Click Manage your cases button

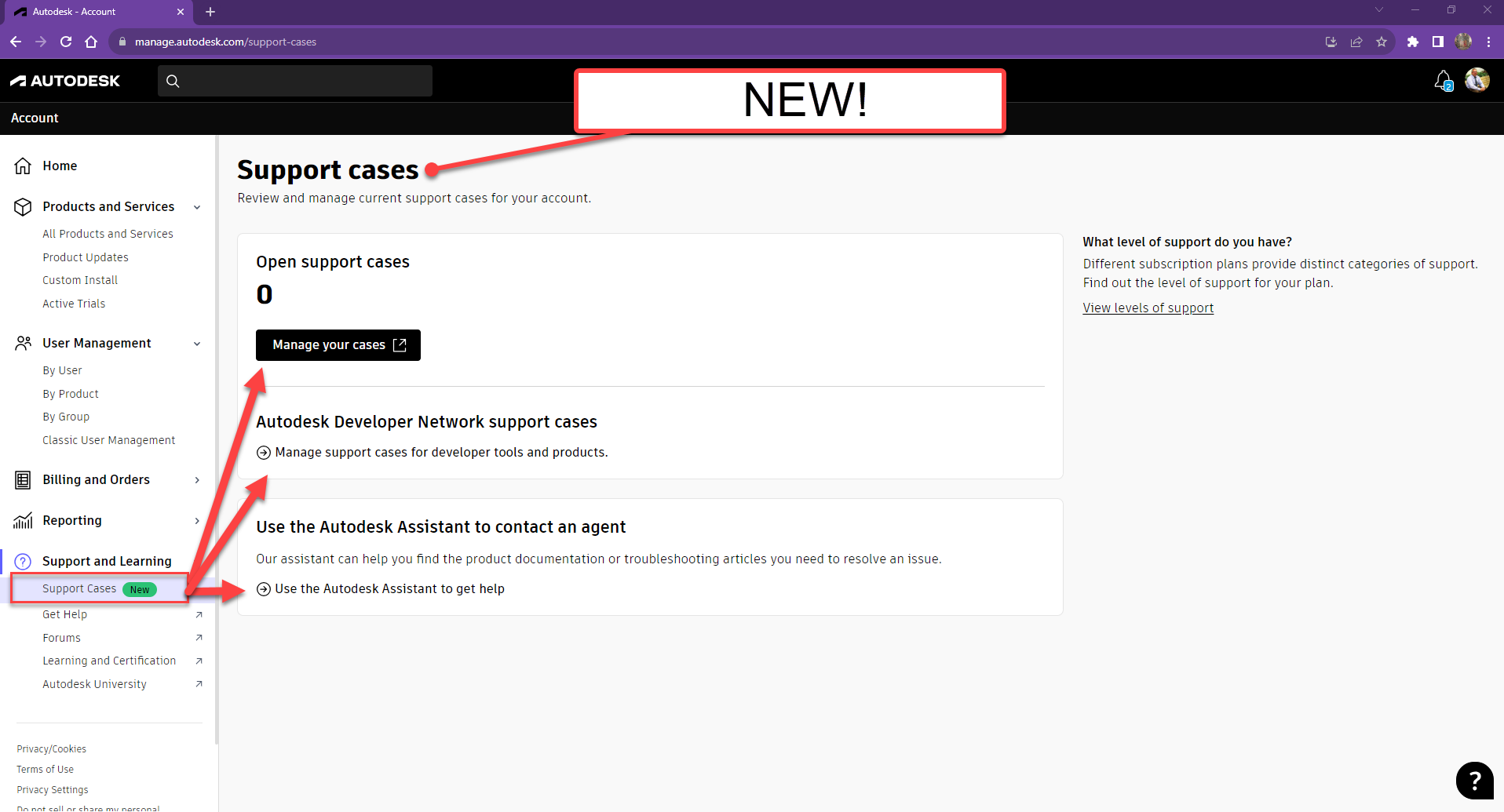[x=338, y=345]
